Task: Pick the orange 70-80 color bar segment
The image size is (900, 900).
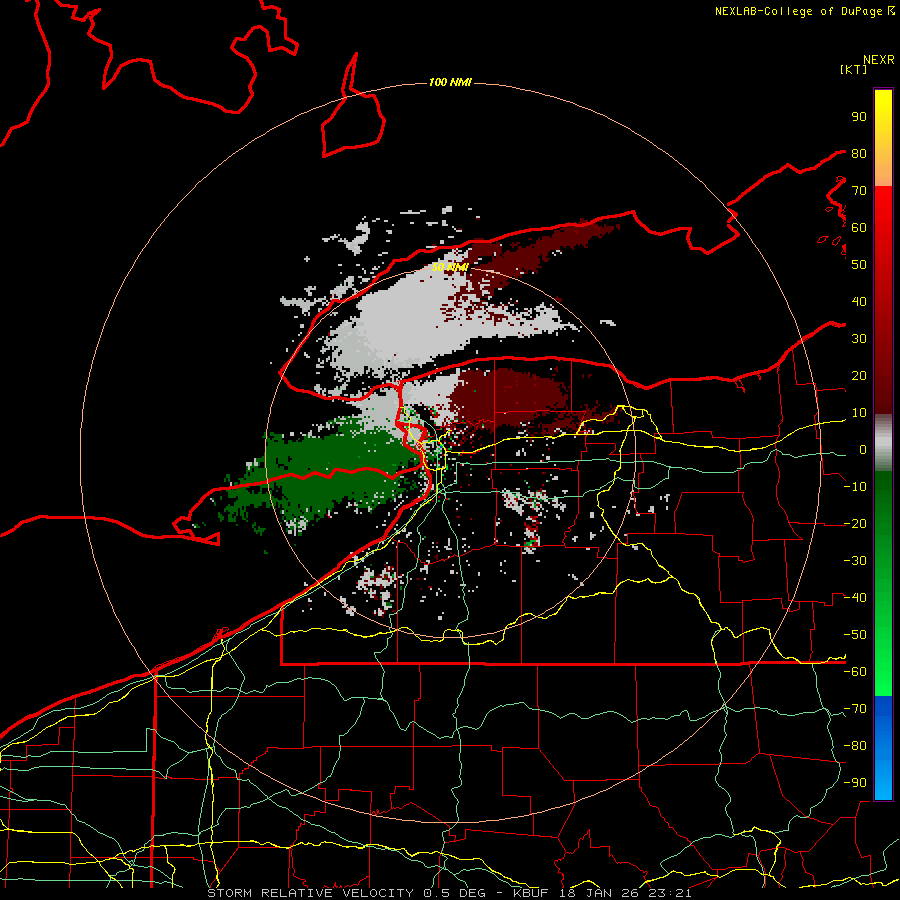Action: 883,171
